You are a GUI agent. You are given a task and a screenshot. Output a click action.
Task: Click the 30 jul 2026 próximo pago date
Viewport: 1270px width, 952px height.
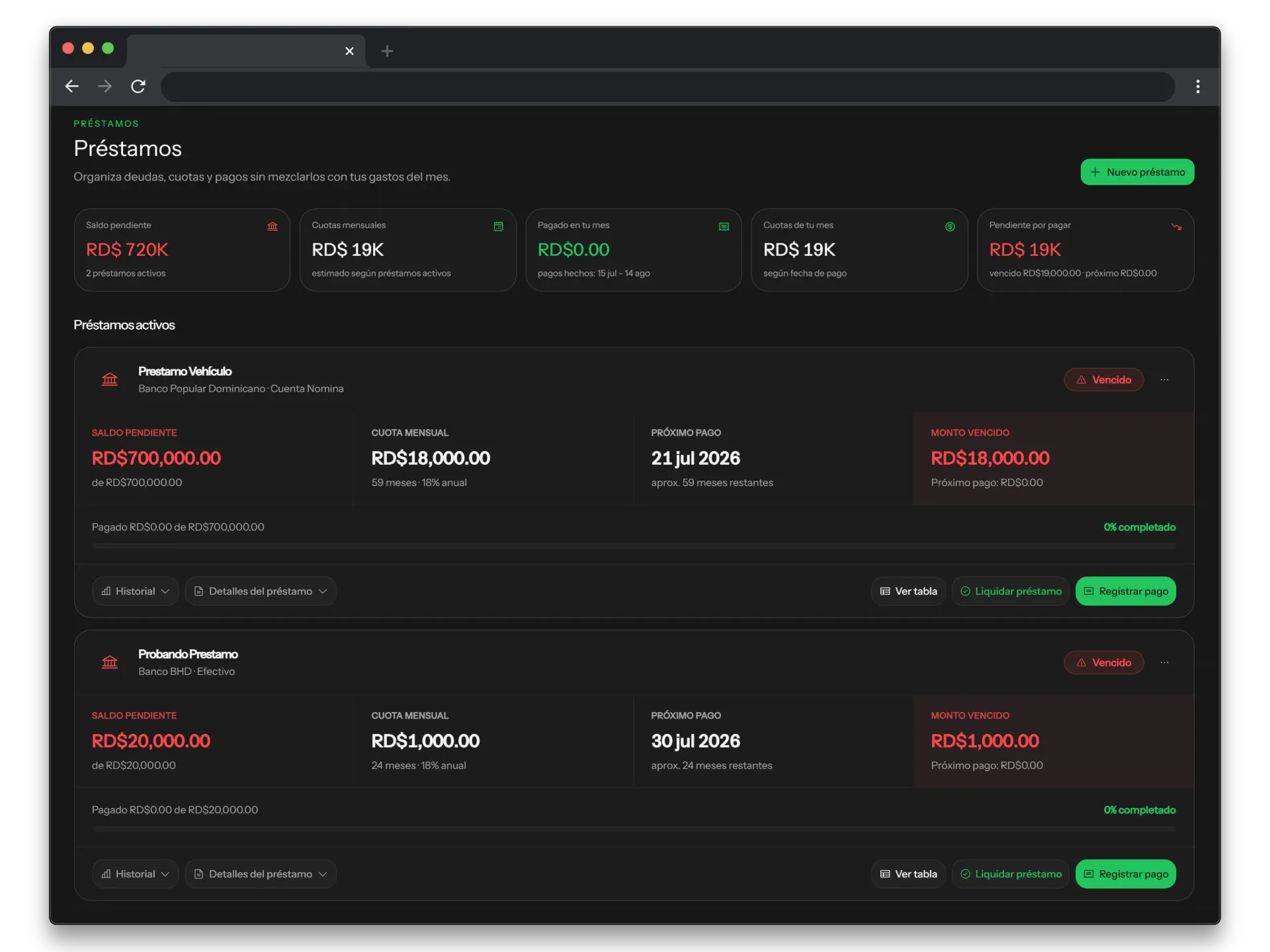tap(695, 740)
